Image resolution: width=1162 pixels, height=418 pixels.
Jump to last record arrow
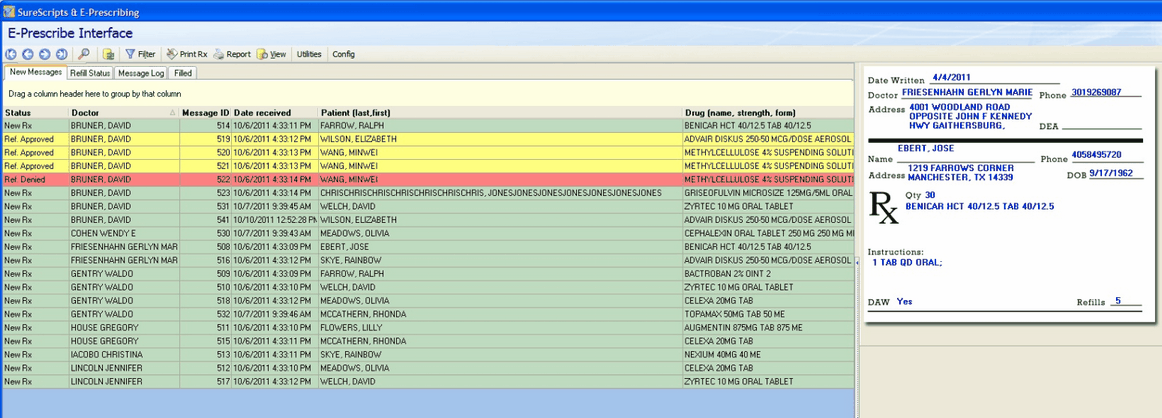click(x=62, y=54)
